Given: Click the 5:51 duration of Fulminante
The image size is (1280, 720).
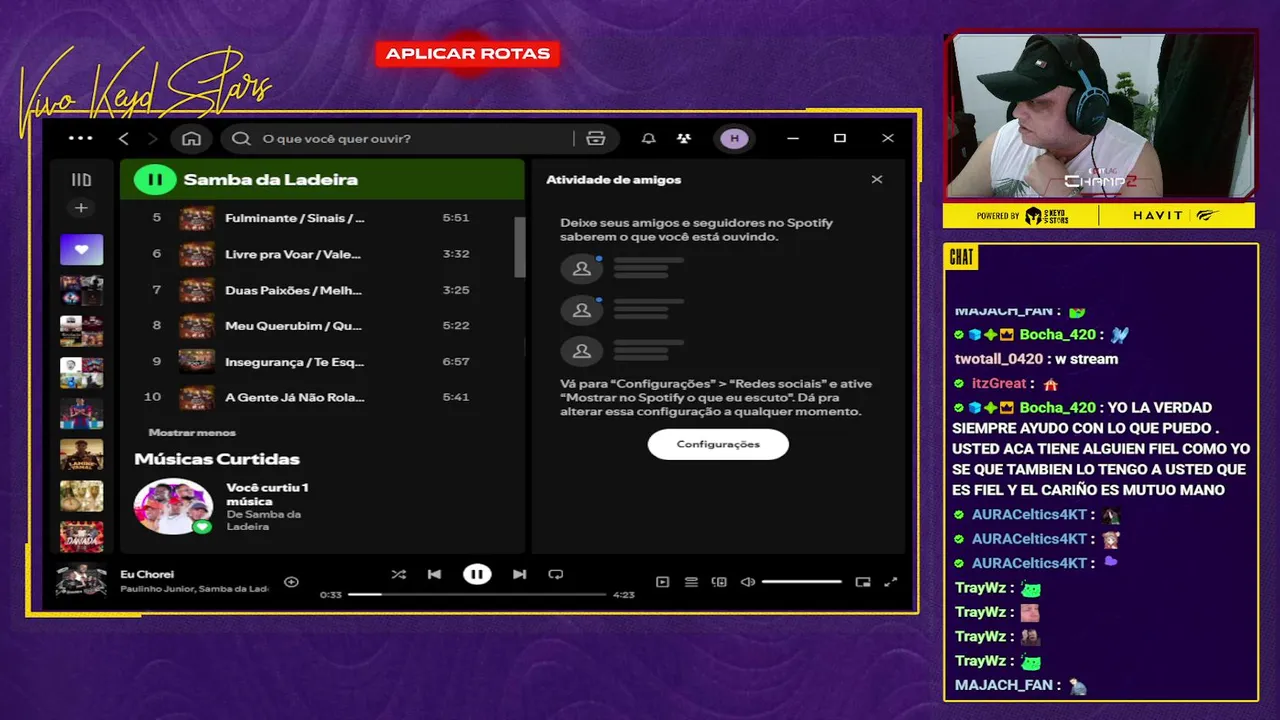Looking at the screenshot, I should coord(456,218).
